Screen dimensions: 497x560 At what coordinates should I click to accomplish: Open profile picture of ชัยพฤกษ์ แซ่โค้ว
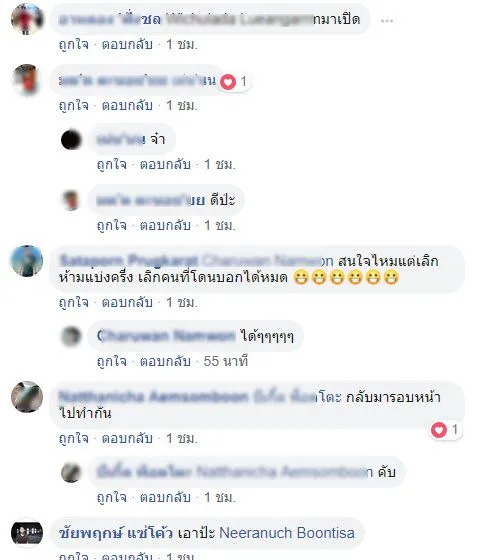coord(27,533)
